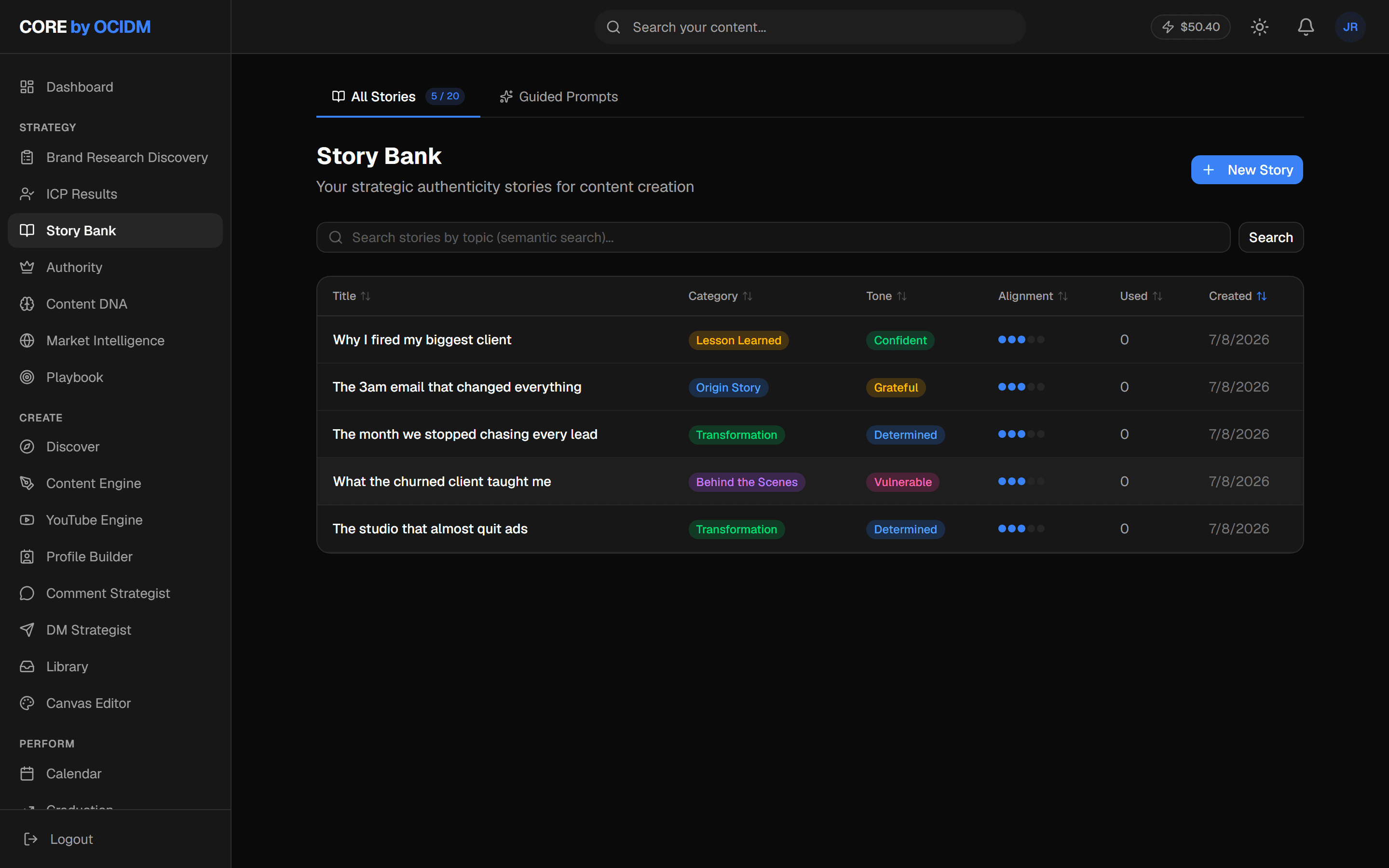Open the Authority section
Image resolution: width=1389 pixels, height=868 pixels.
pos(115,268)
